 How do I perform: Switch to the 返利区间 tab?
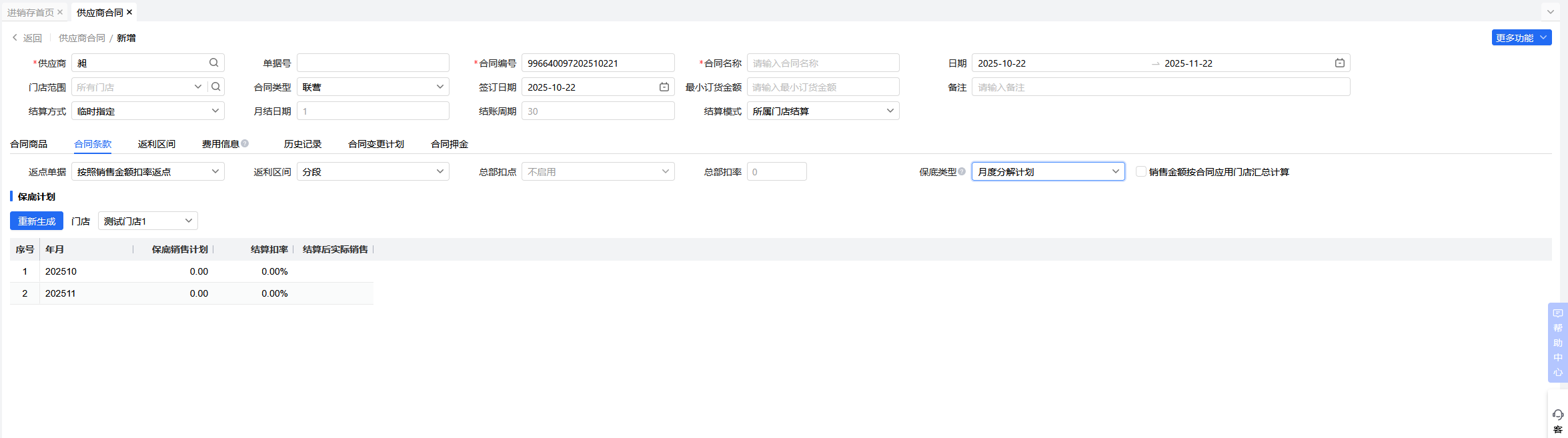(157, 144)
